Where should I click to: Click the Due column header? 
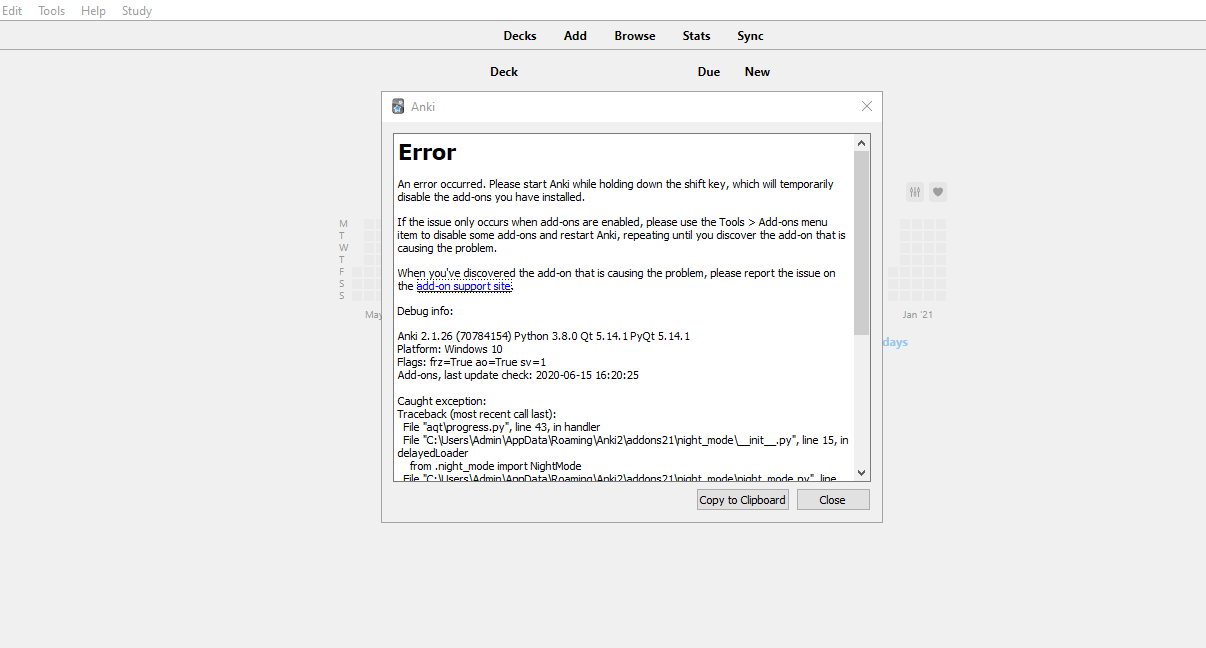pos(709,72)
